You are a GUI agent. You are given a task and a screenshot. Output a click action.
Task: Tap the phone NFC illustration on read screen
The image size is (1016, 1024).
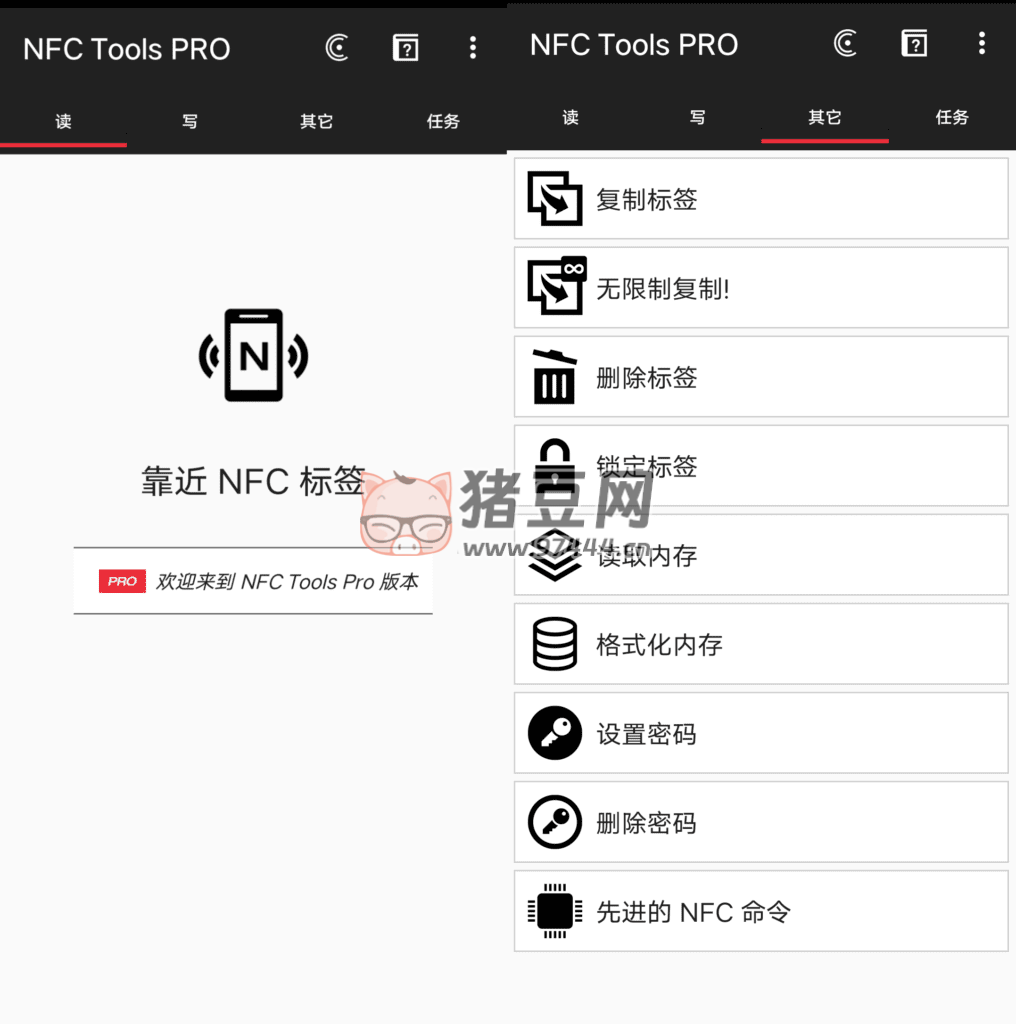253,355
